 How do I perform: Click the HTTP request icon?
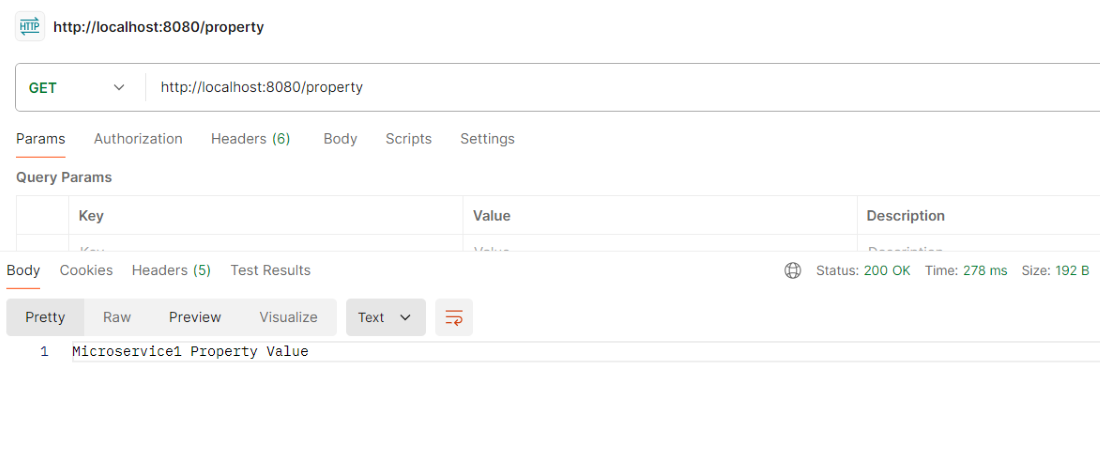pos(30,27)
